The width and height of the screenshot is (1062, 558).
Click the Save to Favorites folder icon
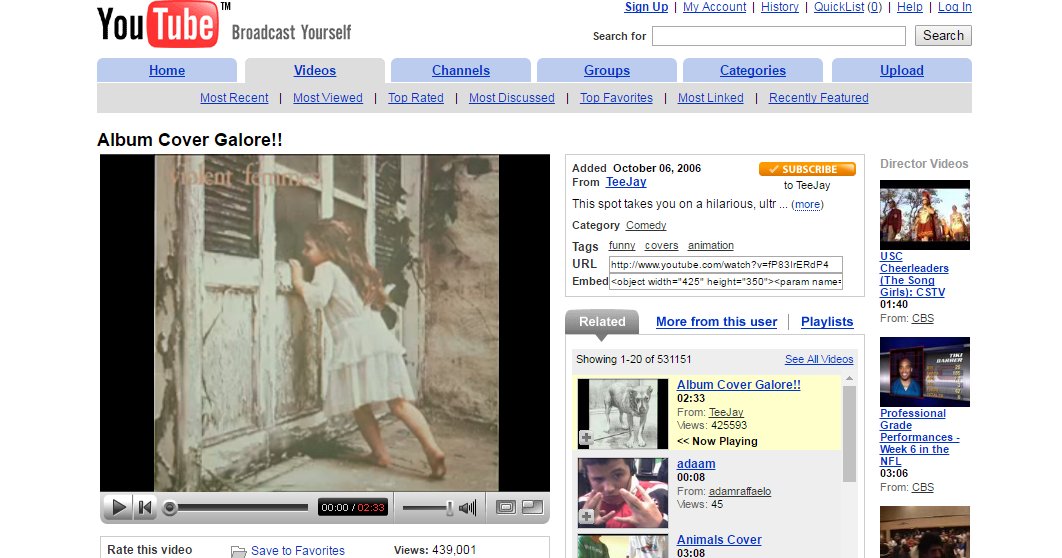point(238,551)
